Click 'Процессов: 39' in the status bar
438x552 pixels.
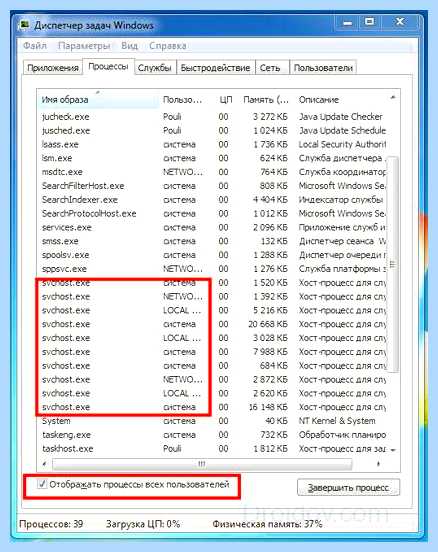point(51,524)
